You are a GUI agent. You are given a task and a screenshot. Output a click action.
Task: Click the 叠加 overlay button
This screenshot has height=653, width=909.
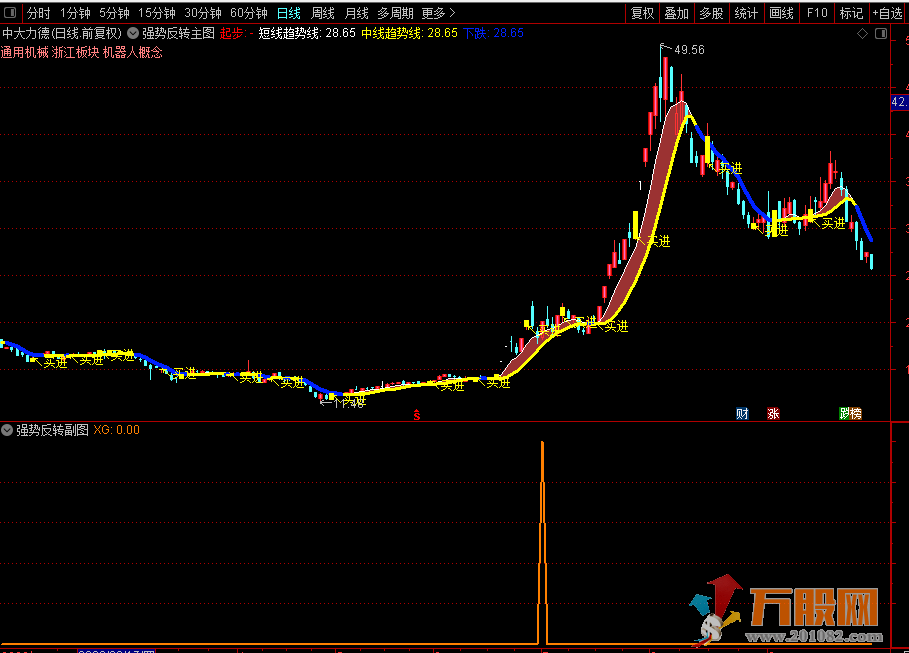[x=676, y=13]
